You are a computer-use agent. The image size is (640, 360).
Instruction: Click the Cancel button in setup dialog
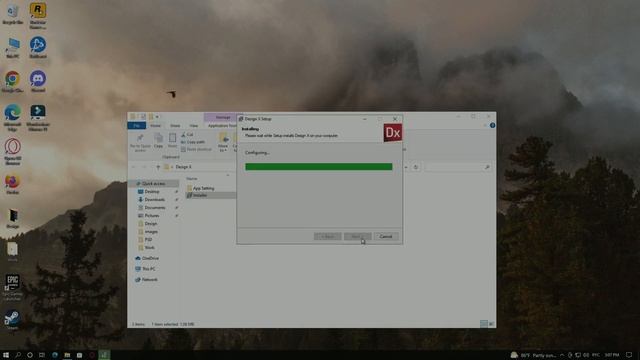pos(386,236)
